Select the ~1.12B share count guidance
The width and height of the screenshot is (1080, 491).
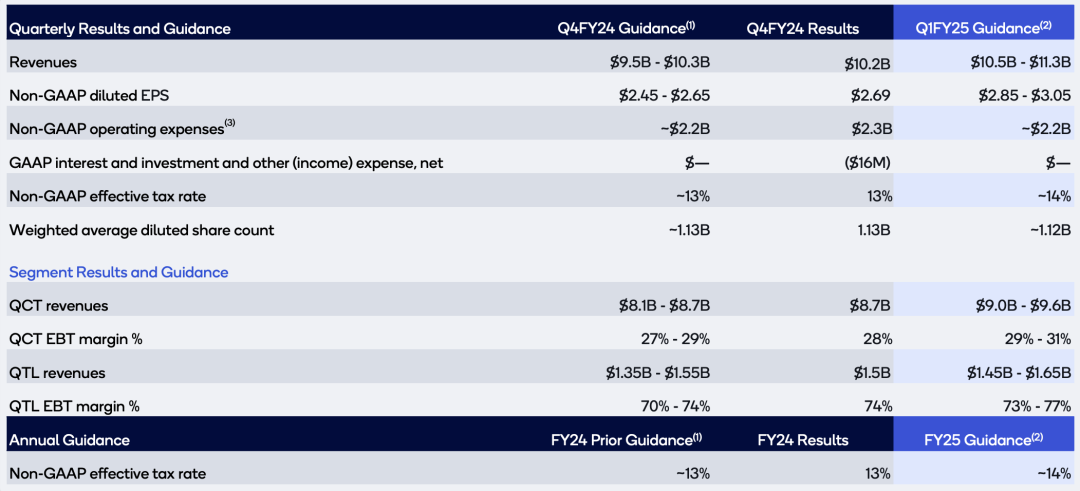click(1043, 230)
